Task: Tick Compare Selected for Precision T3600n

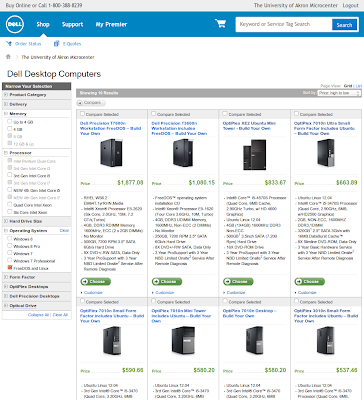Action: pos(154,114)
